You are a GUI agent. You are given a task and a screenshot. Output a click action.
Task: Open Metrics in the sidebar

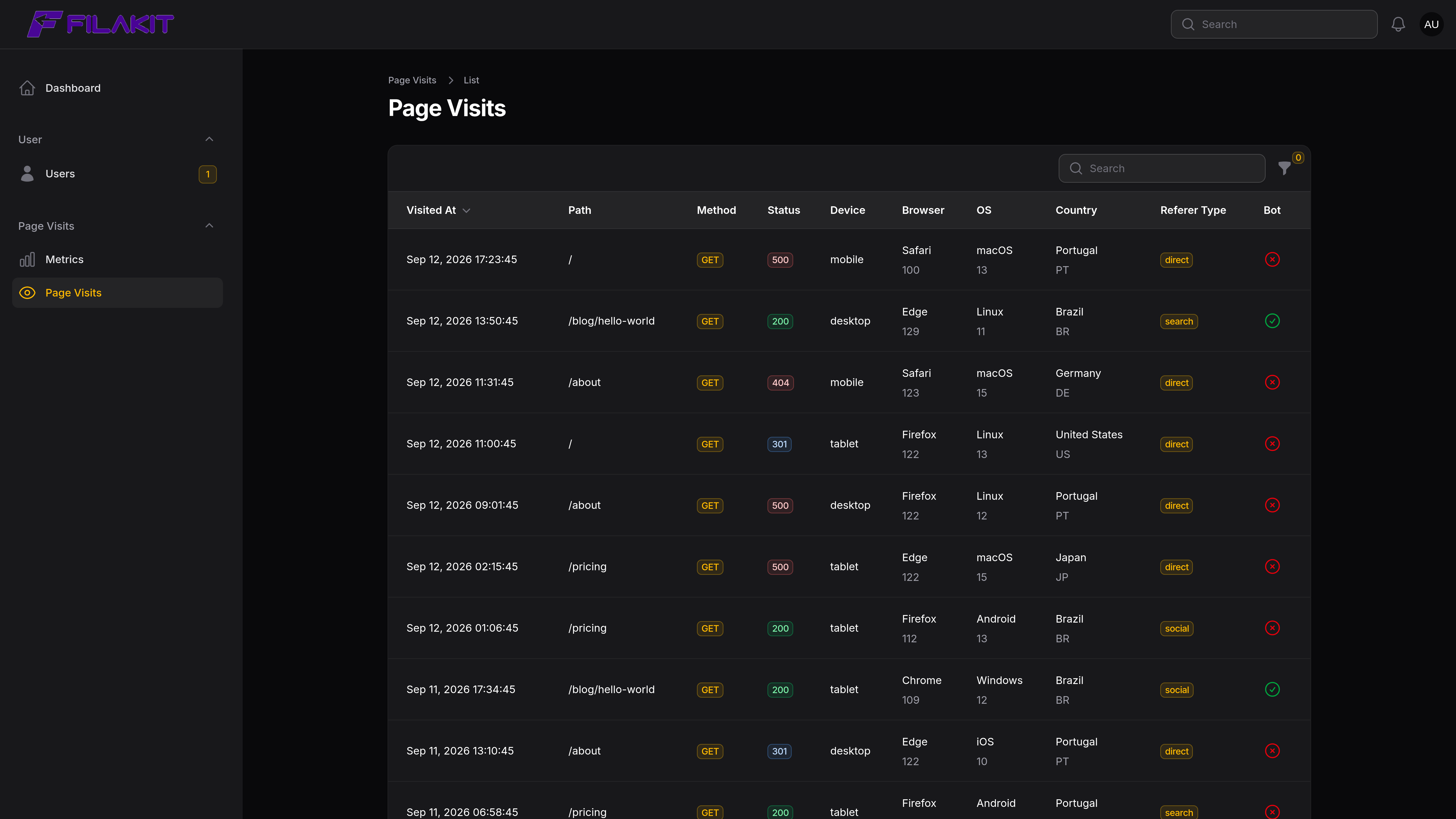pyautogui.click(x=118, y=259)
